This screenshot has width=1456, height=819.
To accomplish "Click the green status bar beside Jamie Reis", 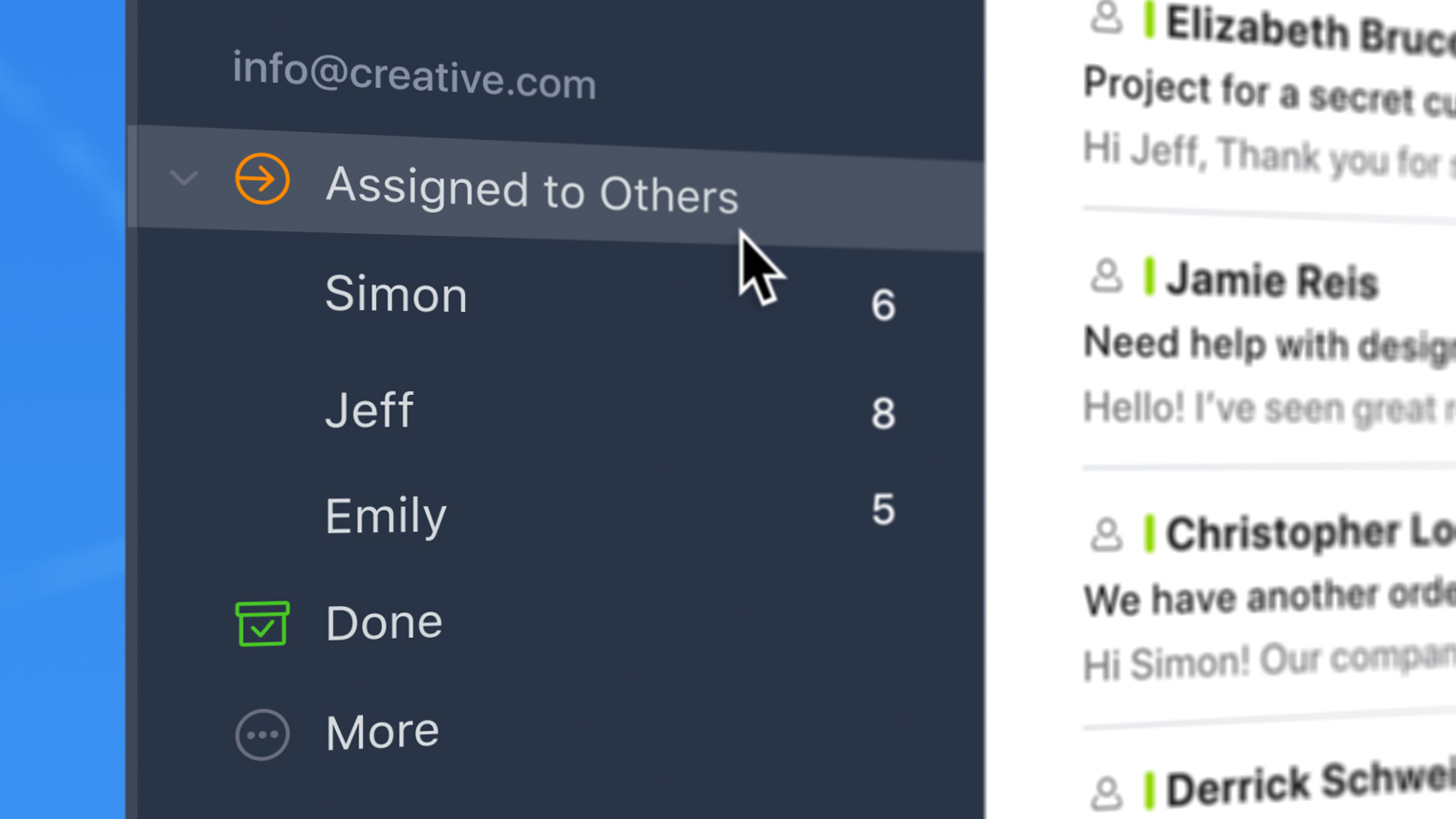I will [x=1149, y=277].
